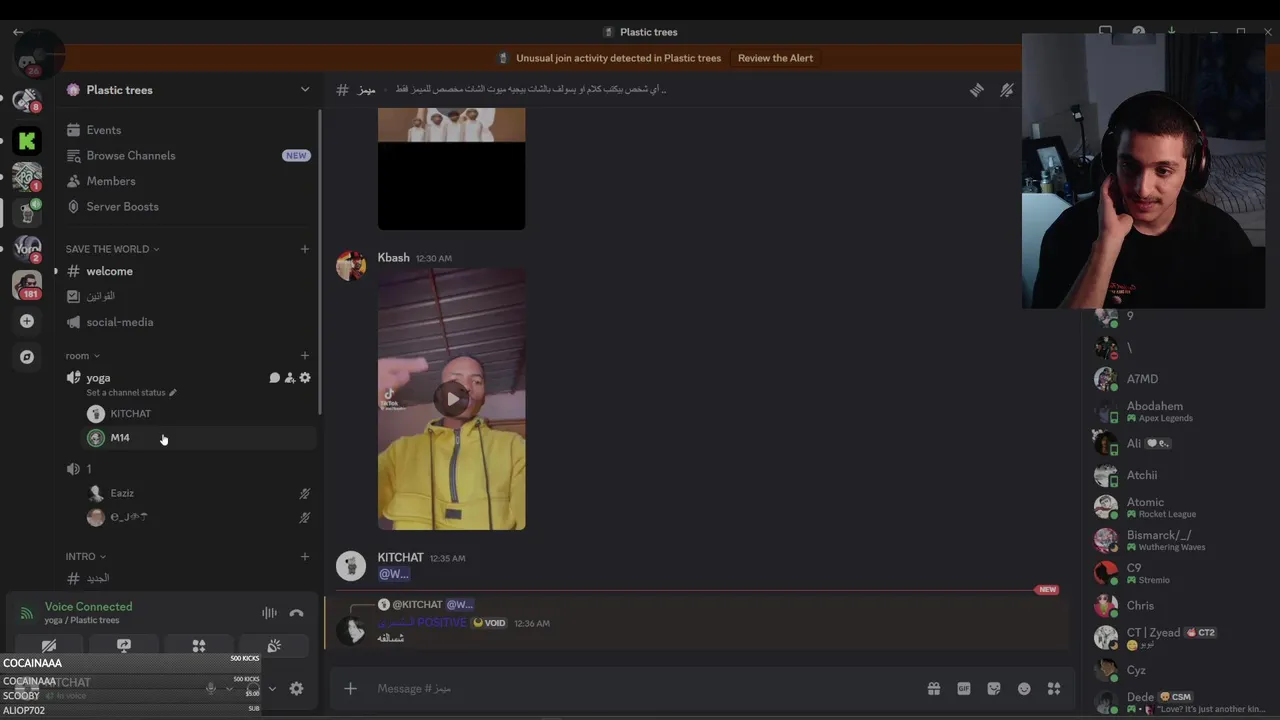This screenshot has height=720, width=1280.
Task: Collapse the INTRO category
Action: coord(86,556)
